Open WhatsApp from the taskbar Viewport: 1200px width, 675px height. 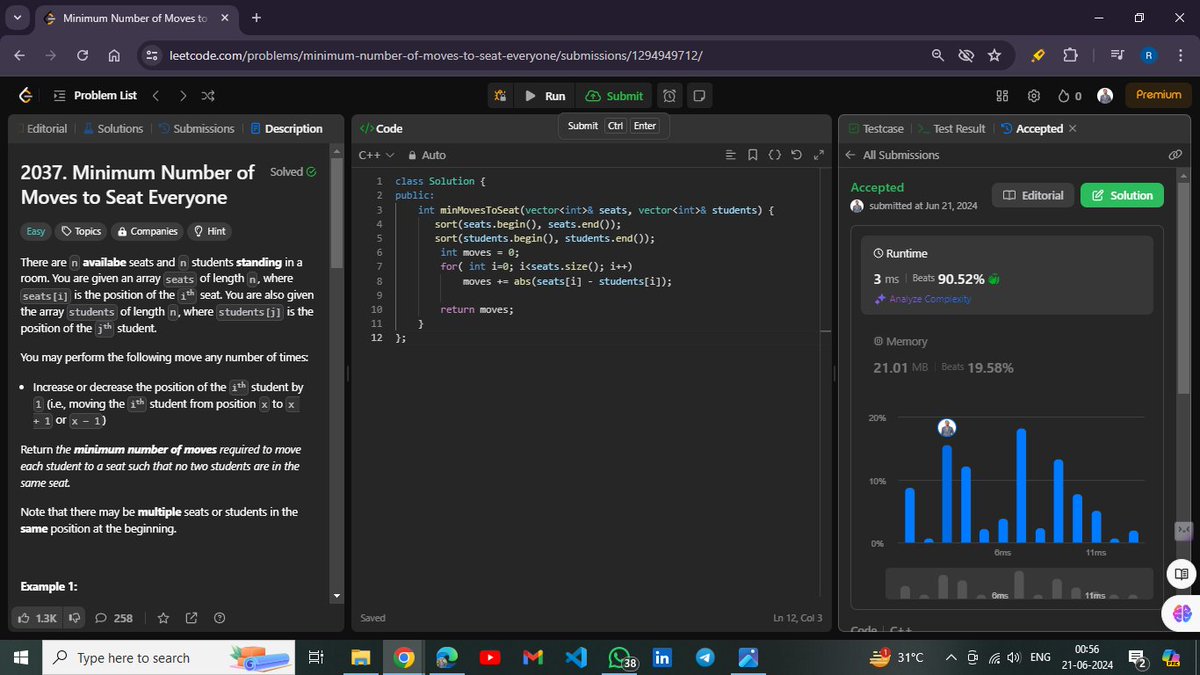tap(618, 657)
